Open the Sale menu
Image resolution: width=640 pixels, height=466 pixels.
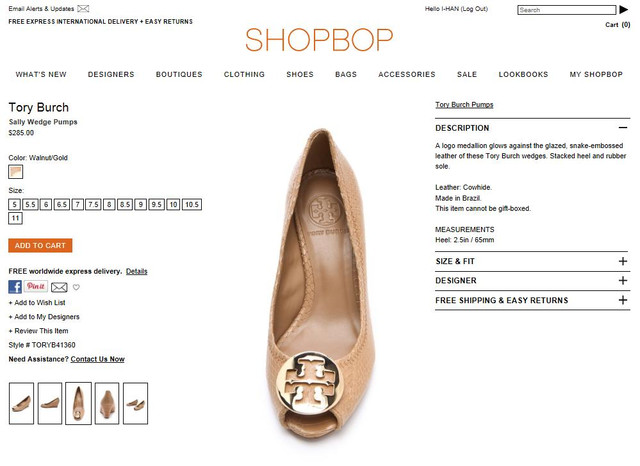click(x=467, y=74)
